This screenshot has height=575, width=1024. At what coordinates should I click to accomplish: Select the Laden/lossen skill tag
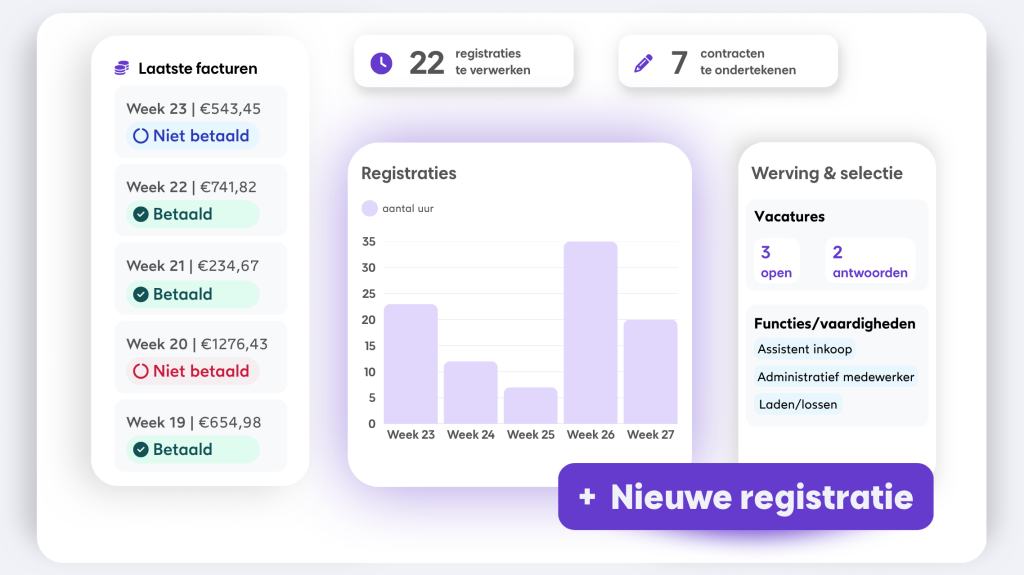pyautogui.click(x=797, y=405)
